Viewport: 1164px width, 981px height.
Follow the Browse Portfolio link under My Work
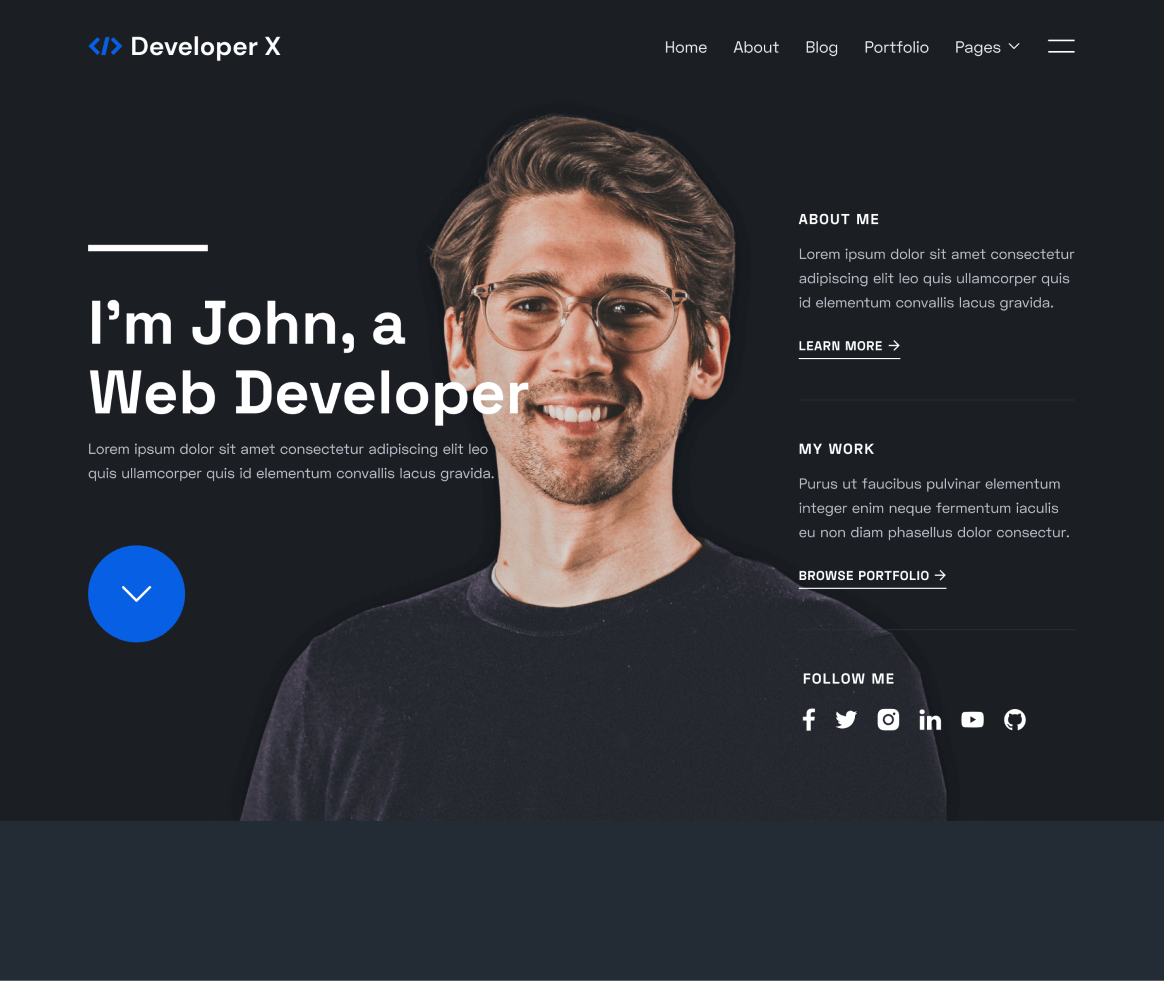(x=863, y=575)
